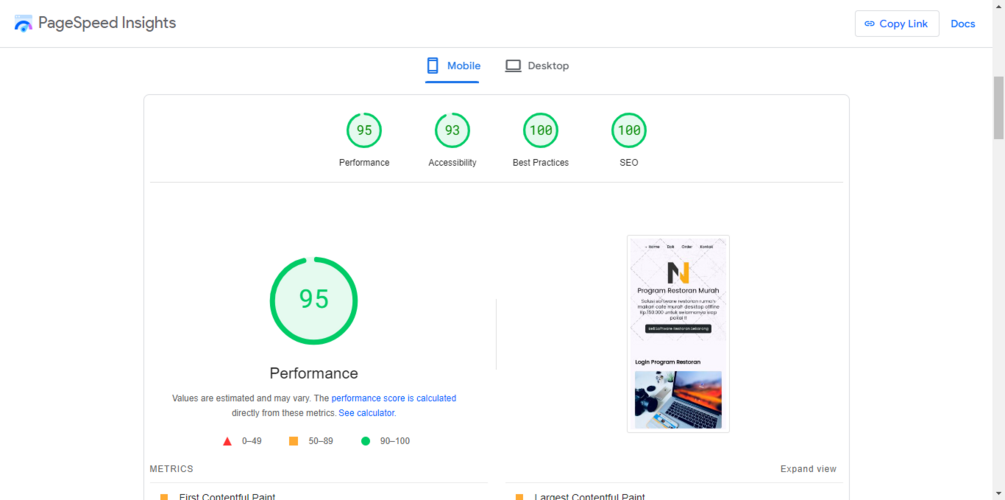Click the Accessibility label

tap(453, 163)
